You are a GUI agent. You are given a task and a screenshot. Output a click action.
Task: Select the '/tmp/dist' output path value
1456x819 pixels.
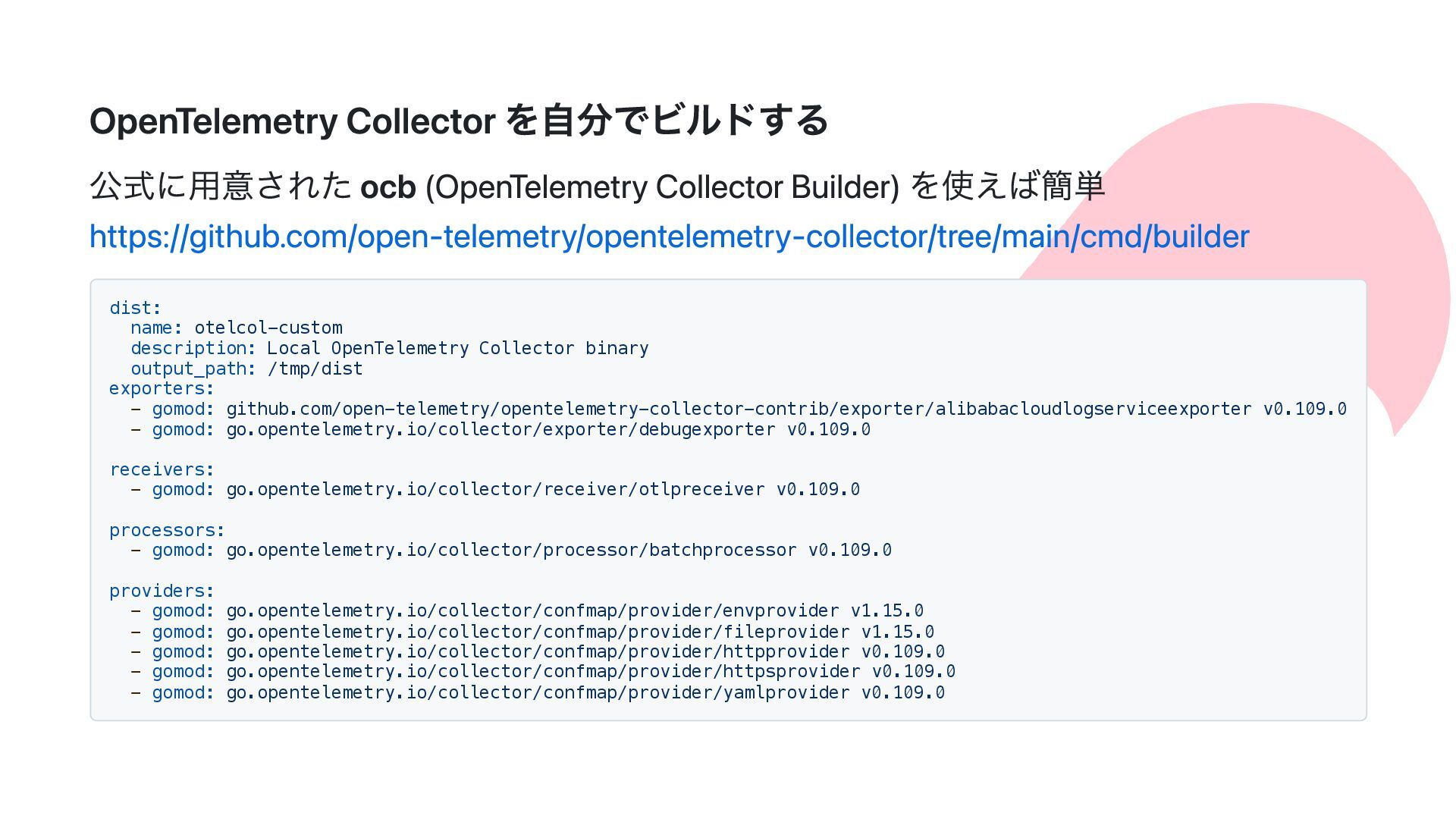315,369
